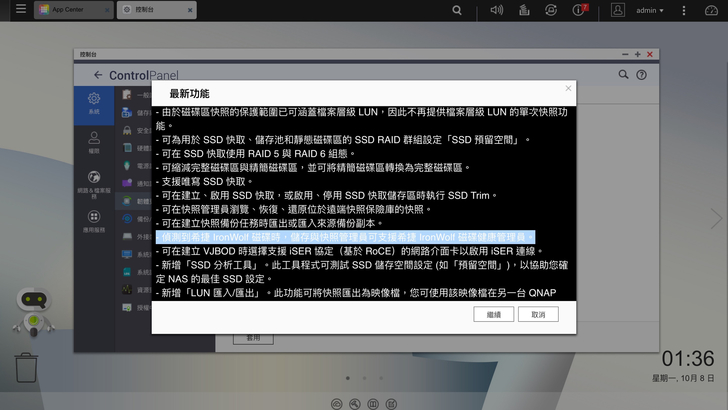Click first bottom dock cloud icon
The height and width of the screenshot is (410, 728).
(337, 404)
